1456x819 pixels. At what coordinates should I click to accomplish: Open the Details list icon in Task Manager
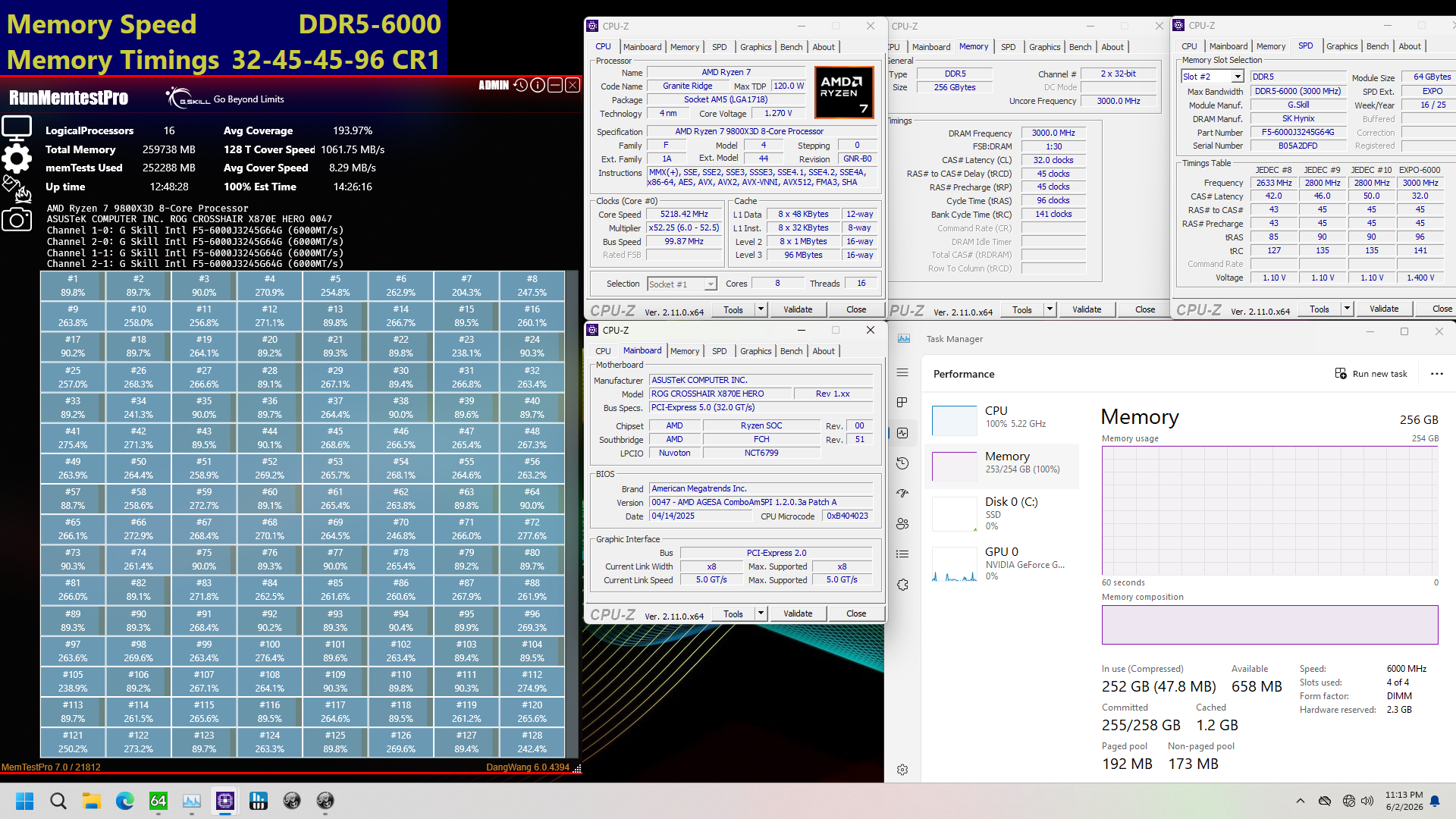[x=902, y=554]
